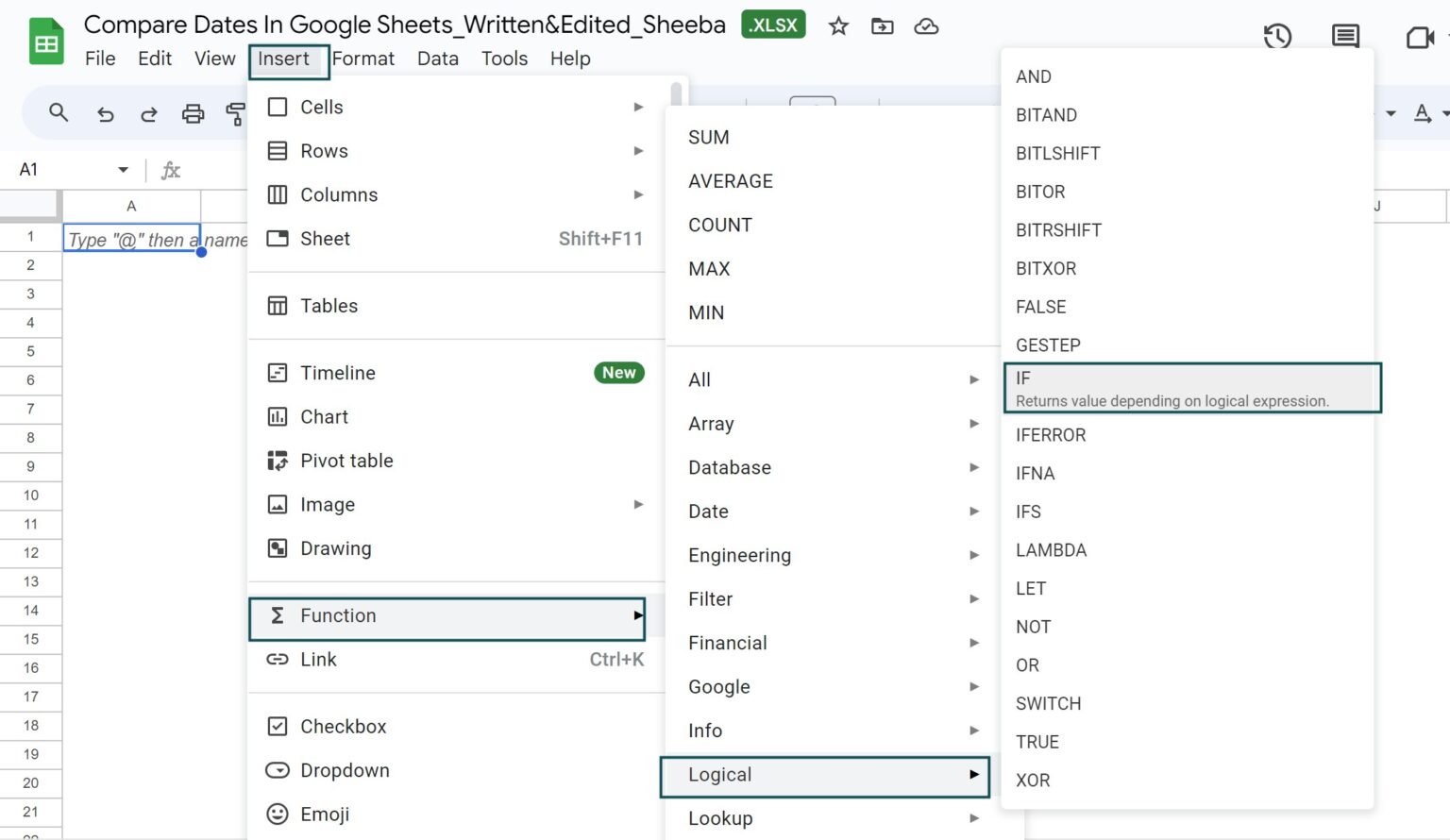Select row 10 header
This screenshot has width=1450, height=840.
31,496
